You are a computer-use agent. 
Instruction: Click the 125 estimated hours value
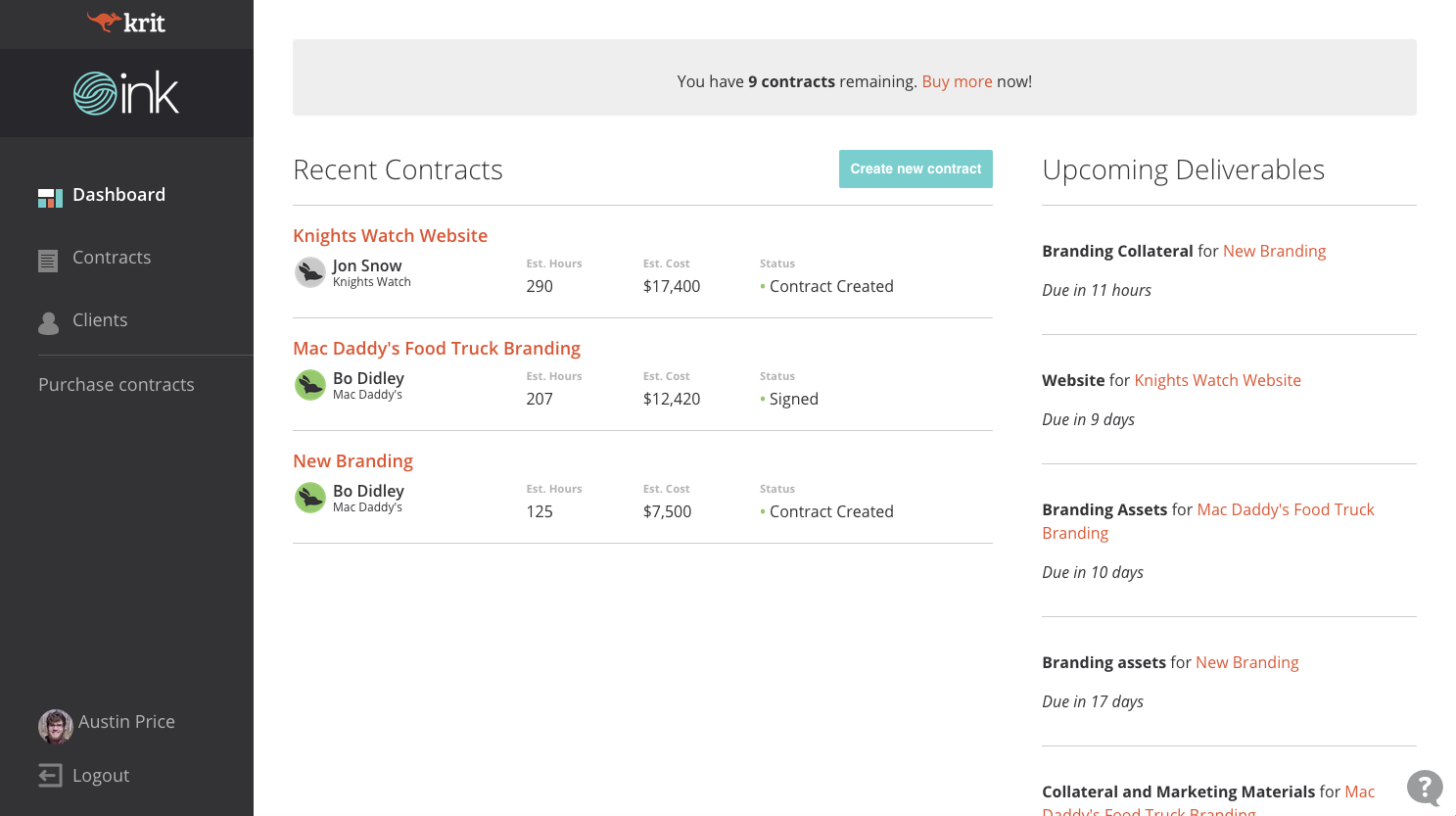(540, 511)
